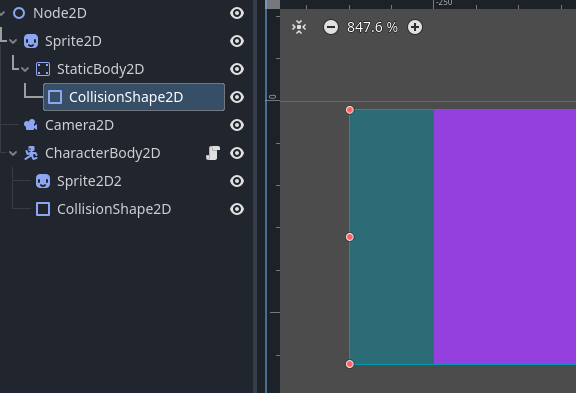
Task: Hide the CharacterBody2D node
Action: point(237,153)
